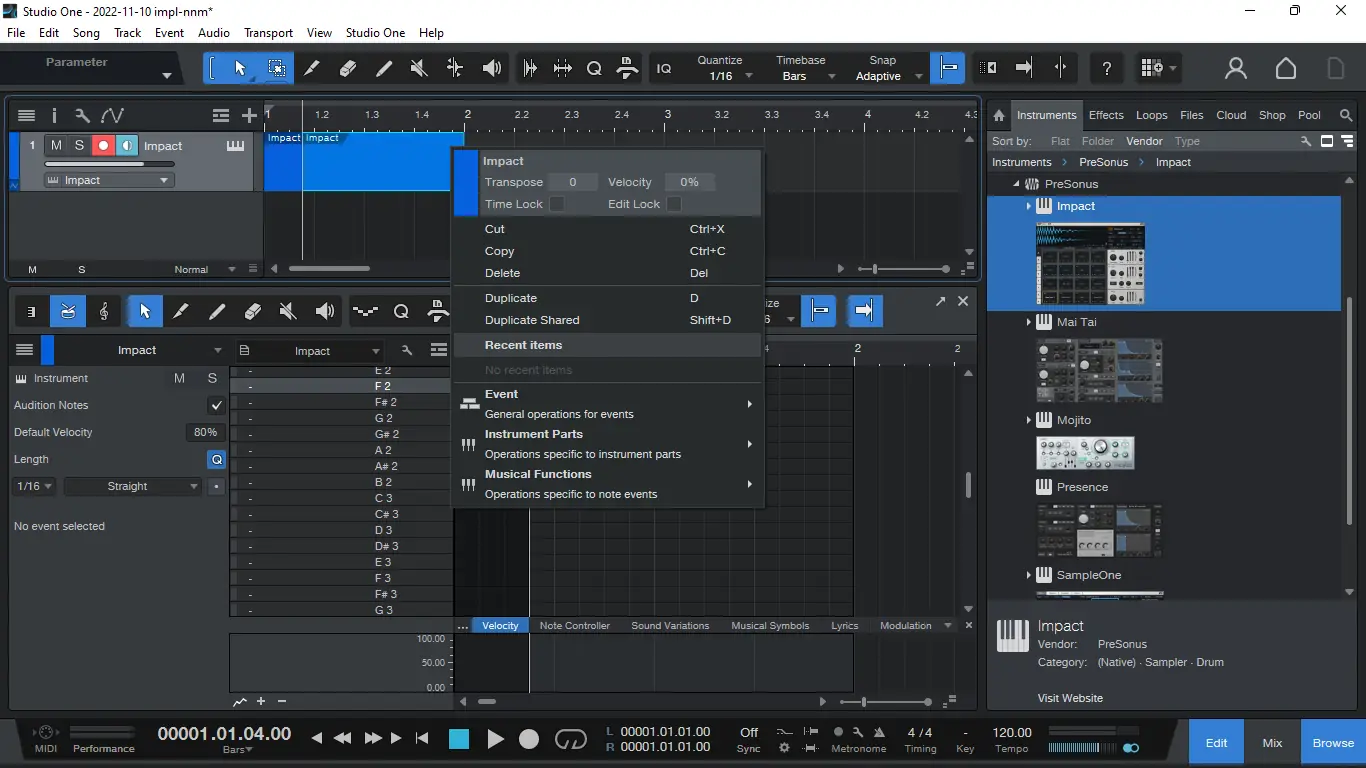1366x768 pixels.
Task: Open the drum editor view
Action: pyautogui.click(x=67, y=312)
